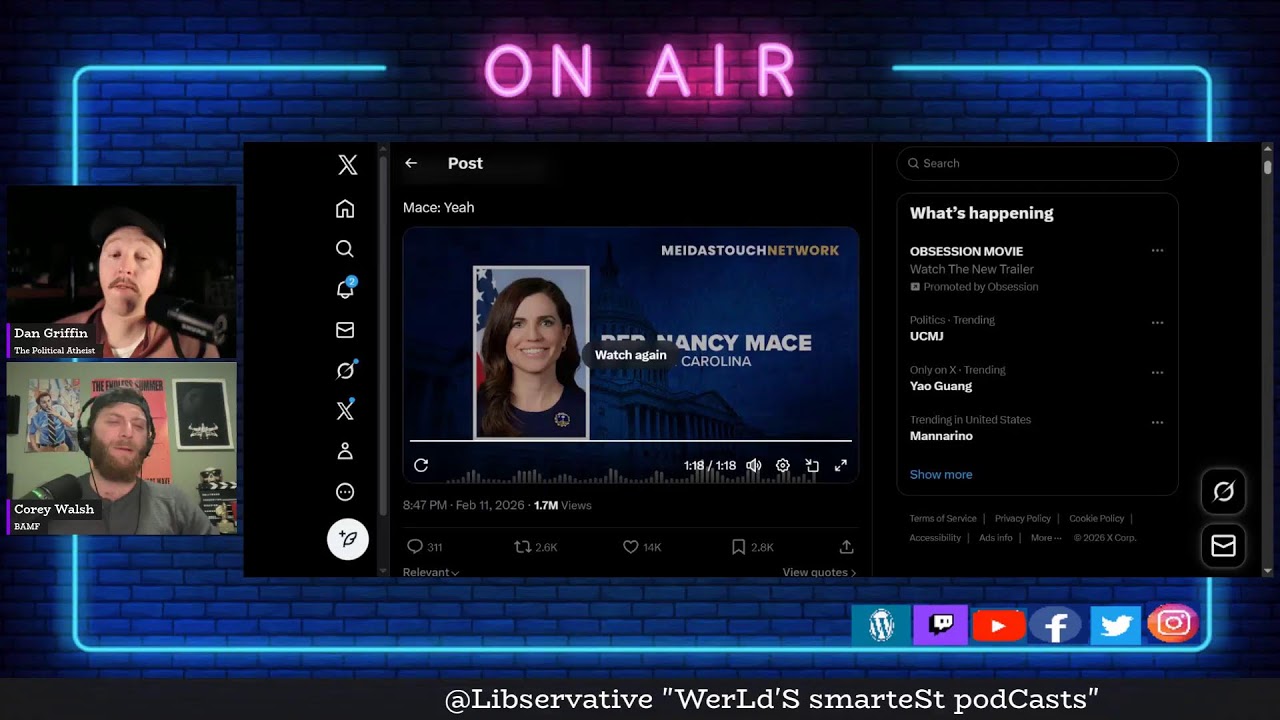
Task: Click the bottom webcam feed thumbnail
Action: click(x=122, y=448)
